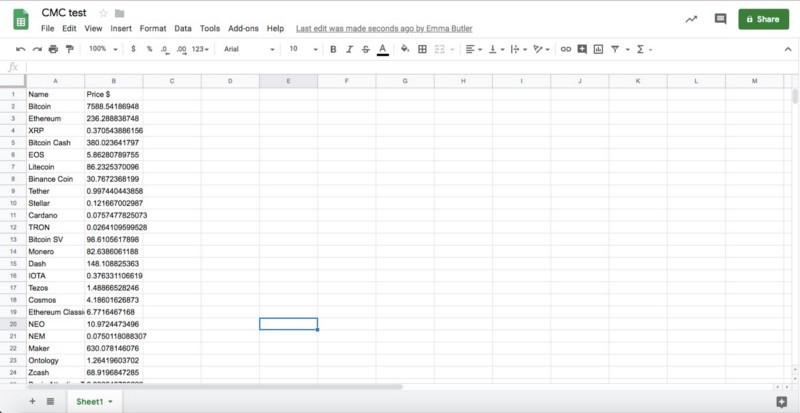800x413 pixels.
Task: Open Google Sheets home icon
Action: tap(21, 20)
